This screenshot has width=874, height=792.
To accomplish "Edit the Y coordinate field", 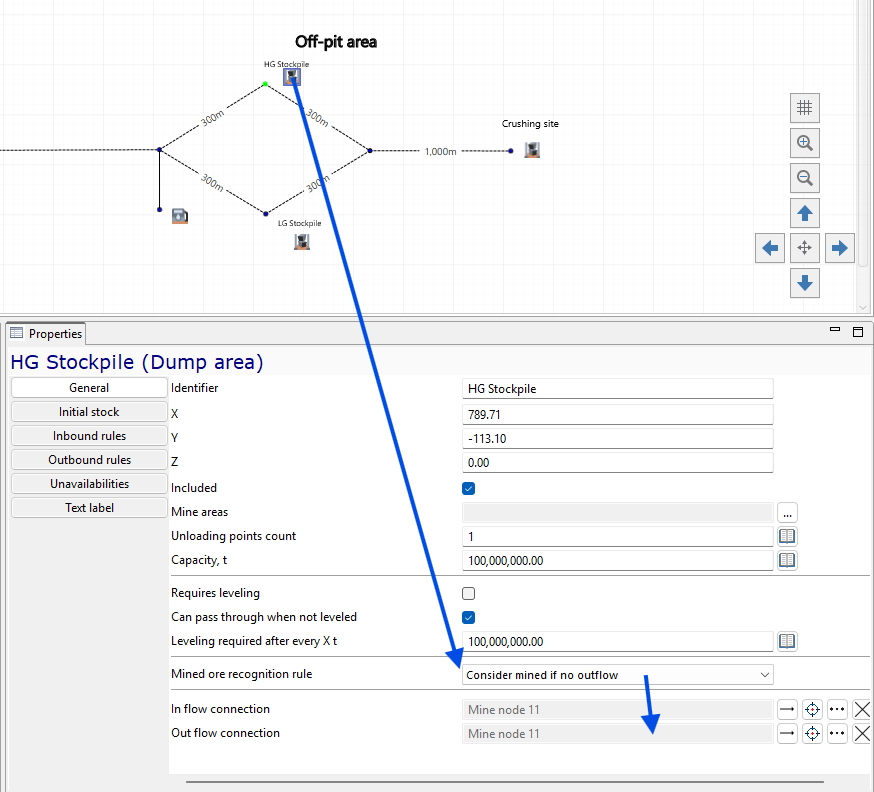I will tap(617, 439).
